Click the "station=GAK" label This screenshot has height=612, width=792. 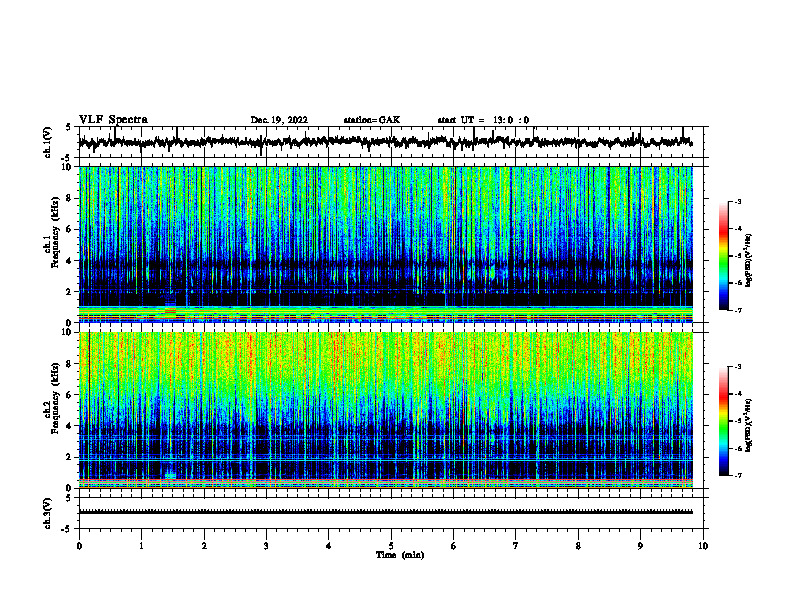372,120
